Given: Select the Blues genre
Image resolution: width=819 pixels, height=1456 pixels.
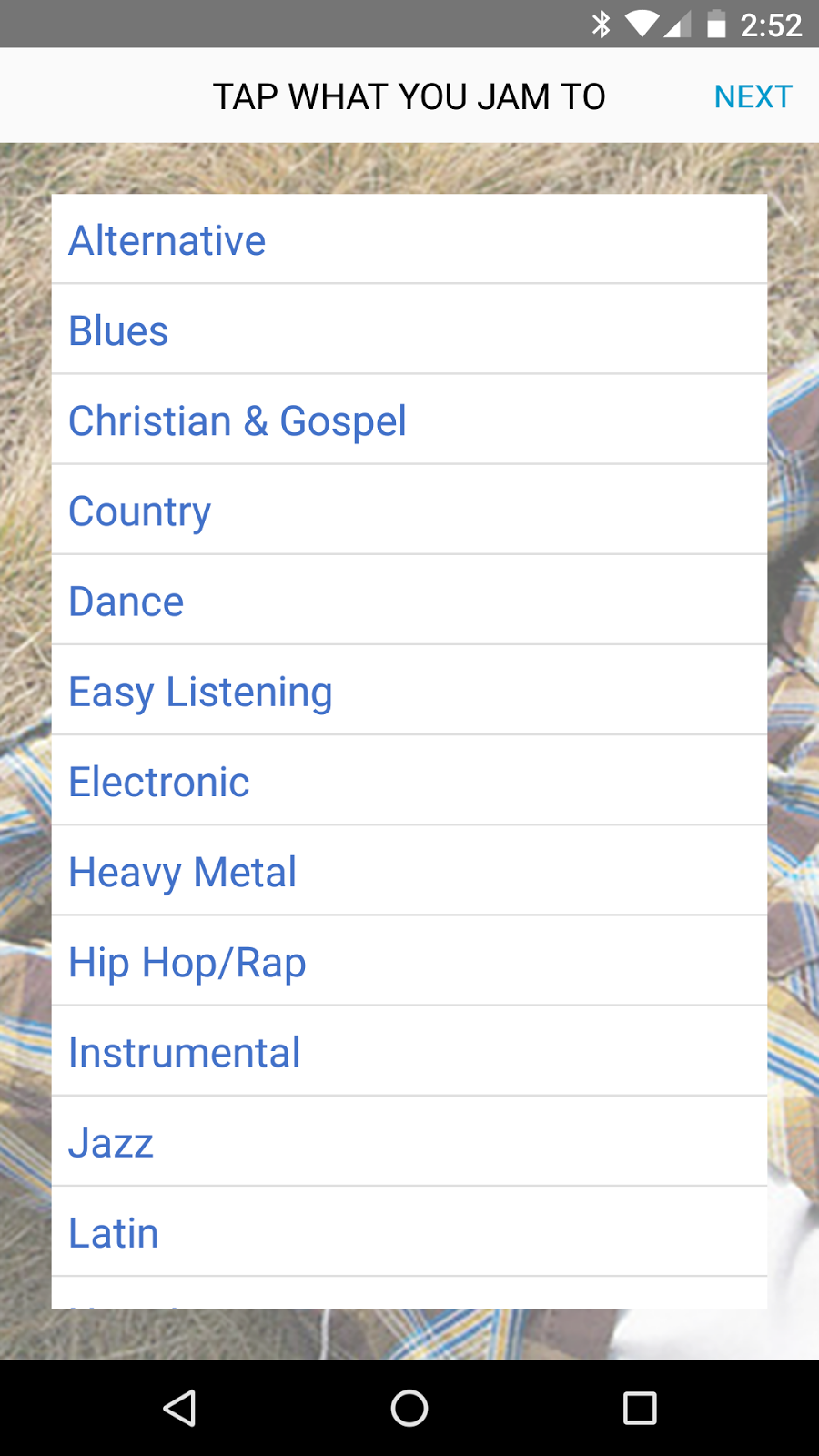Looking at the screenshot, I should pos(409,330).
